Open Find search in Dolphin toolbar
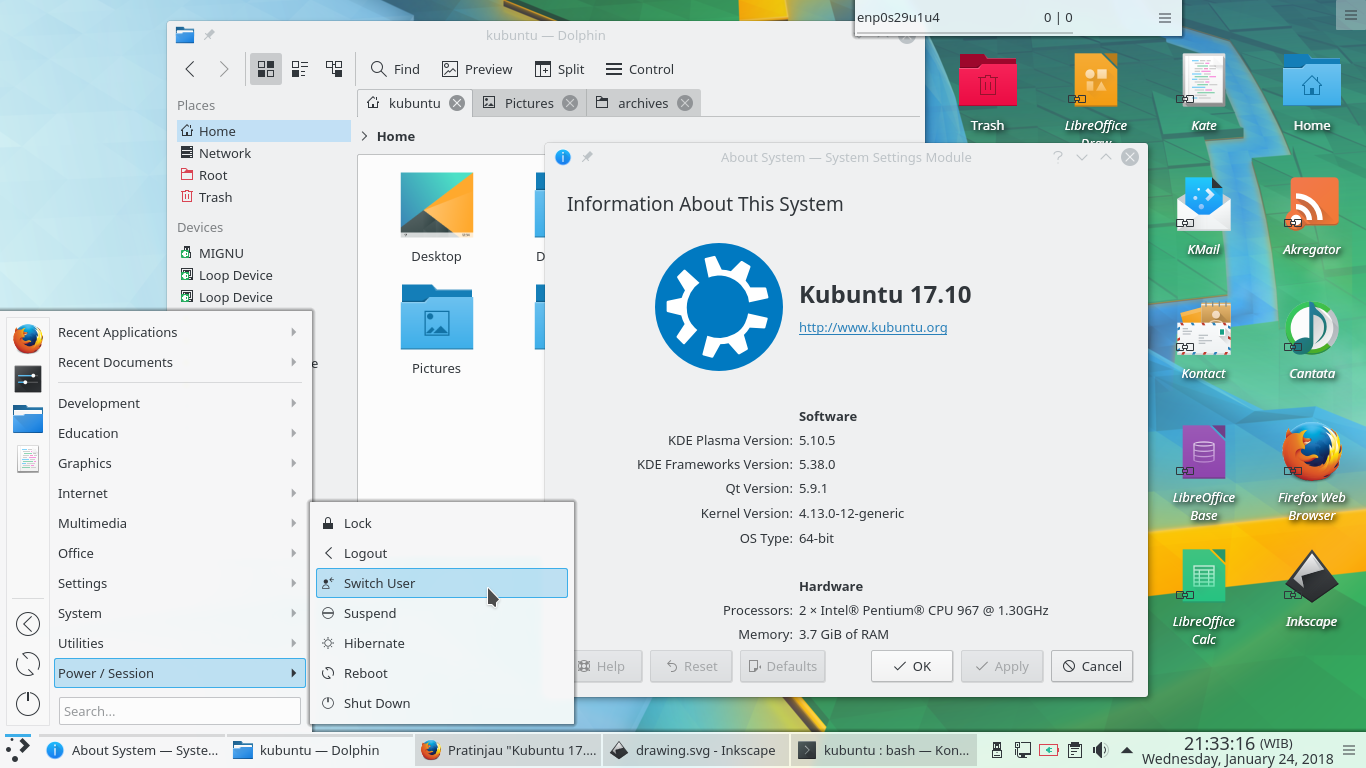 394,69
